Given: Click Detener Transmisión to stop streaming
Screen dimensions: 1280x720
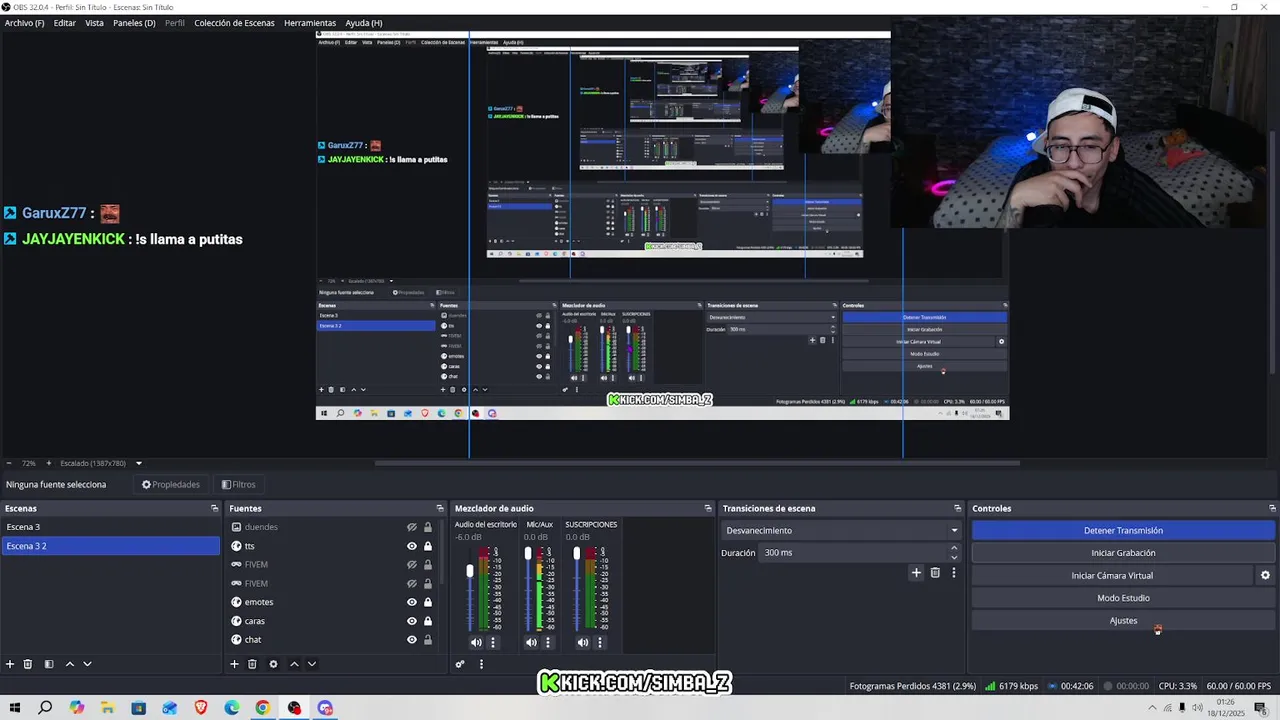Looking at the screenshot, I should pyautogui.click(x=1123, y=530).
